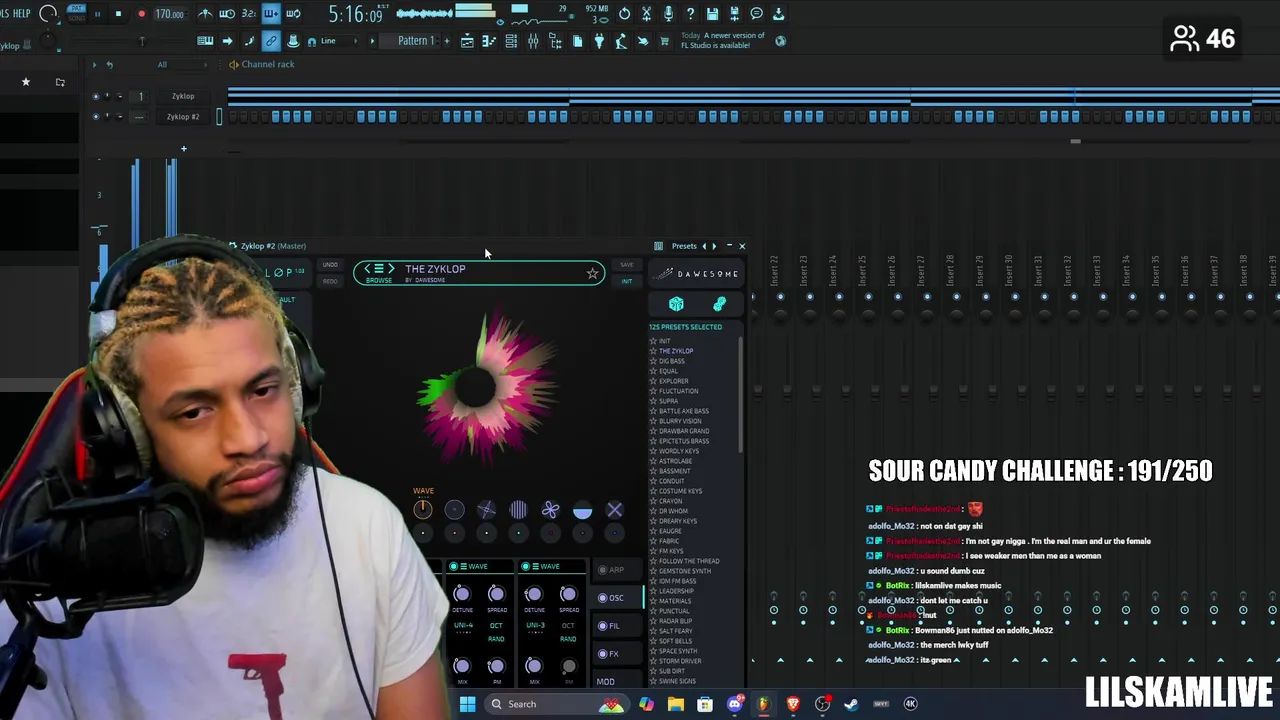Toggle the link multi-controller icon
1280x720 pixels.
click(271, 41)
